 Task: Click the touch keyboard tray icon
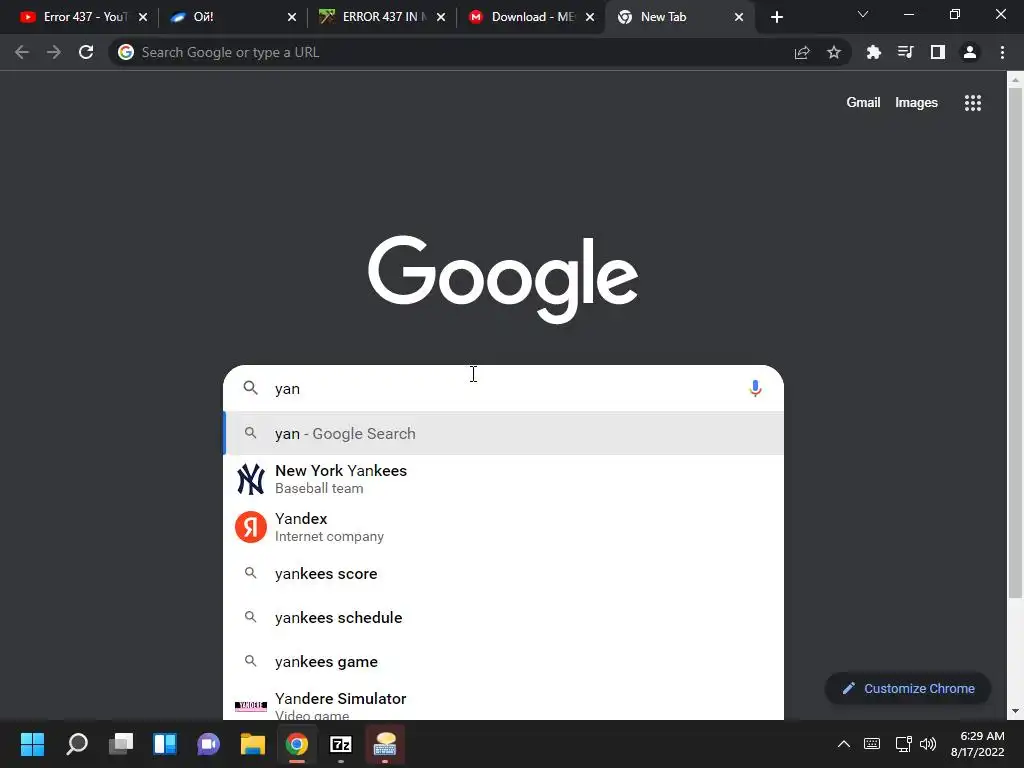872,744
